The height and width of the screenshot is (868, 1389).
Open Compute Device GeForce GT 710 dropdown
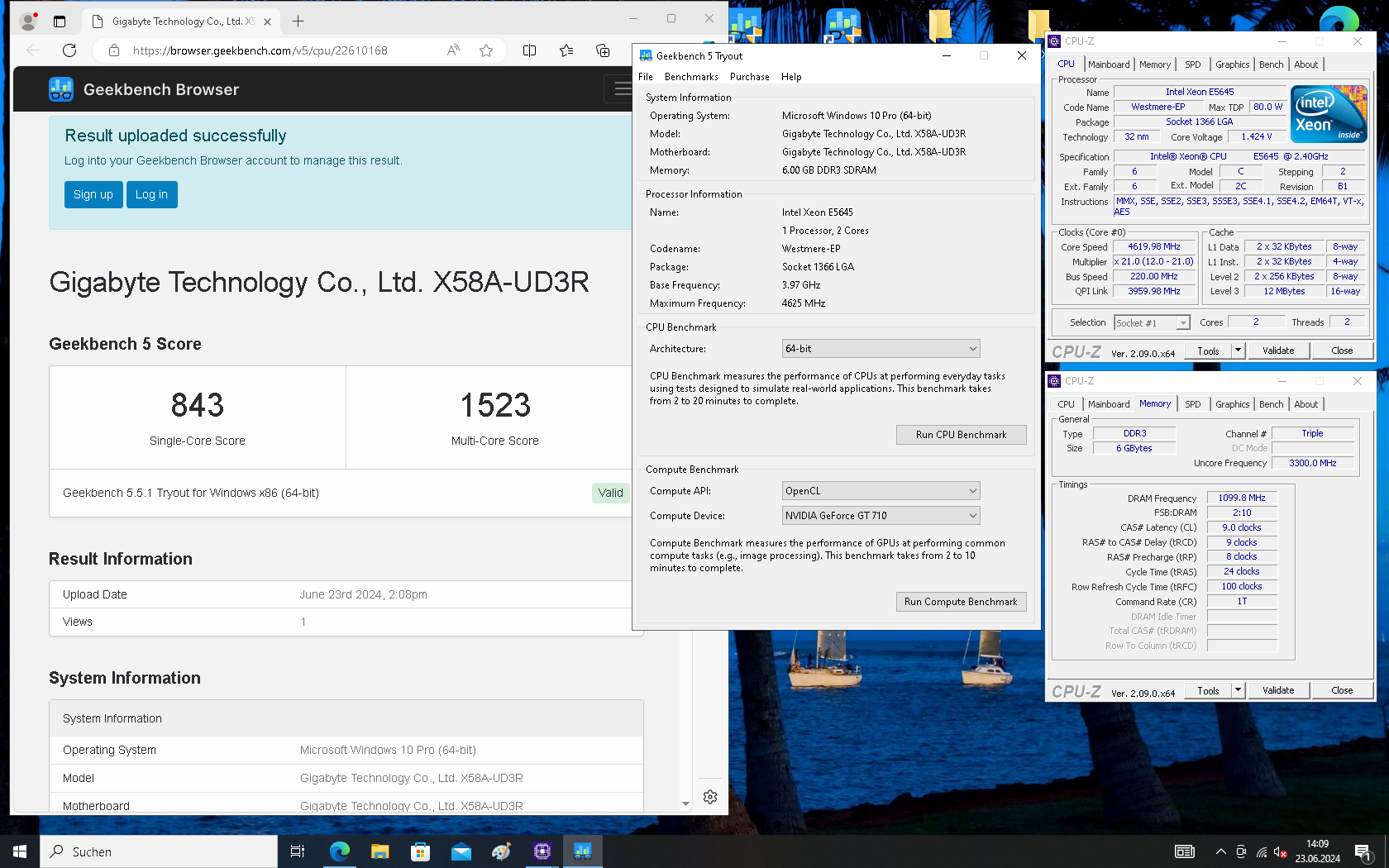(x=881, y=516)
